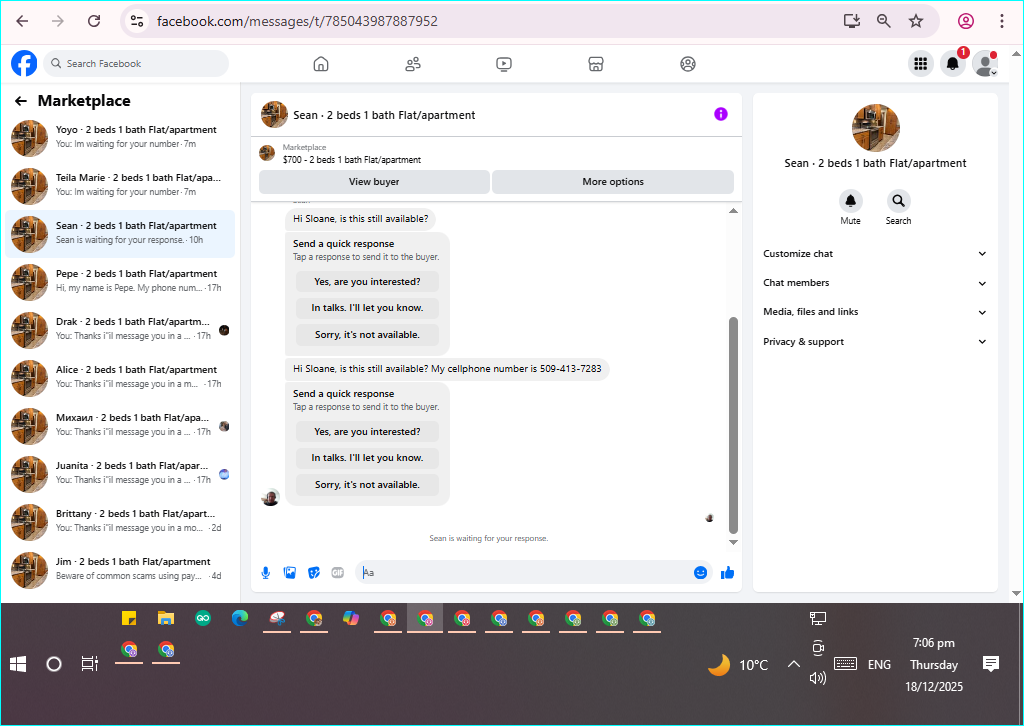Open the Groups icon in top navigation

click(x=688, y=64)
